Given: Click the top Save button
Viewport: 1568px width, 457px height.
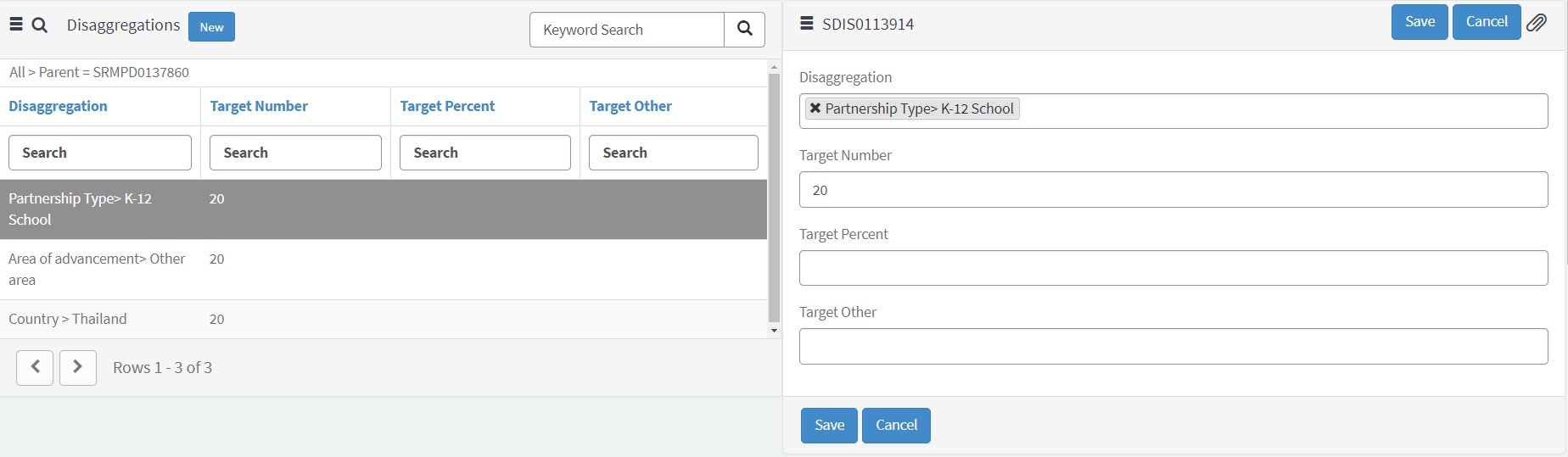Looking at the screenshot, I should pyautogui.click(x=1419, y=22).
